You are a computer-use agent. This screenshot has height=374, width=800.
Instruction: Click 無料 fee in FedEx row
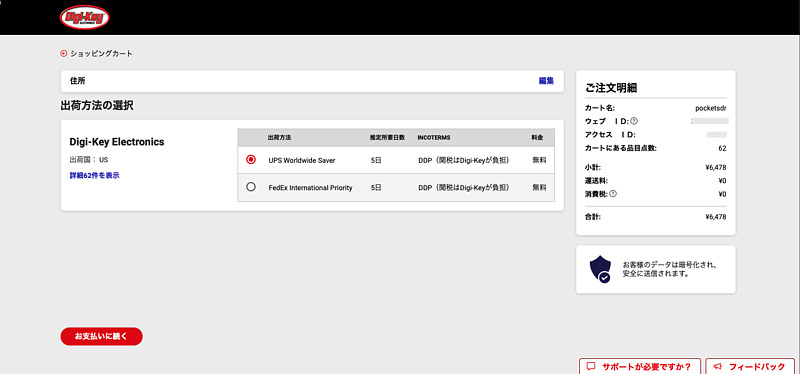pos(539,188)
